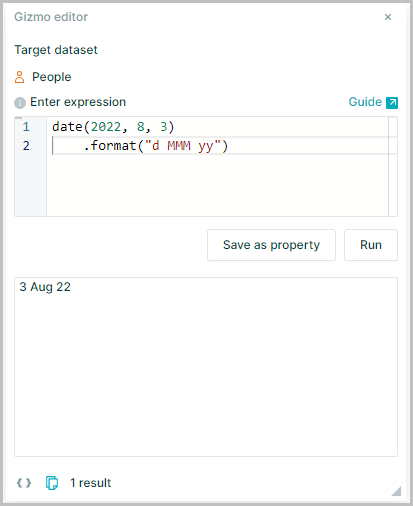Click line number 1 in the gutter
The image size is (413, 506).
(26, 127)
